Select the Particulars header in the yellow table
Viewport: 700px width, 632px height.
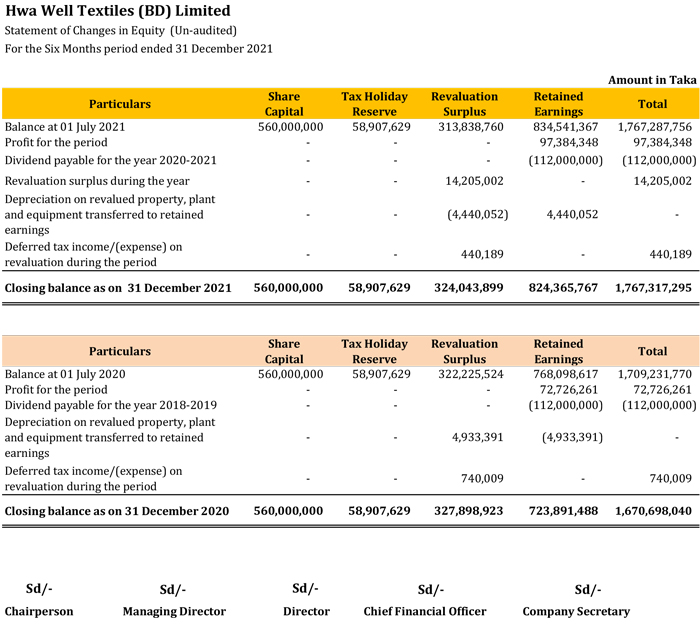tap(120, 104)
